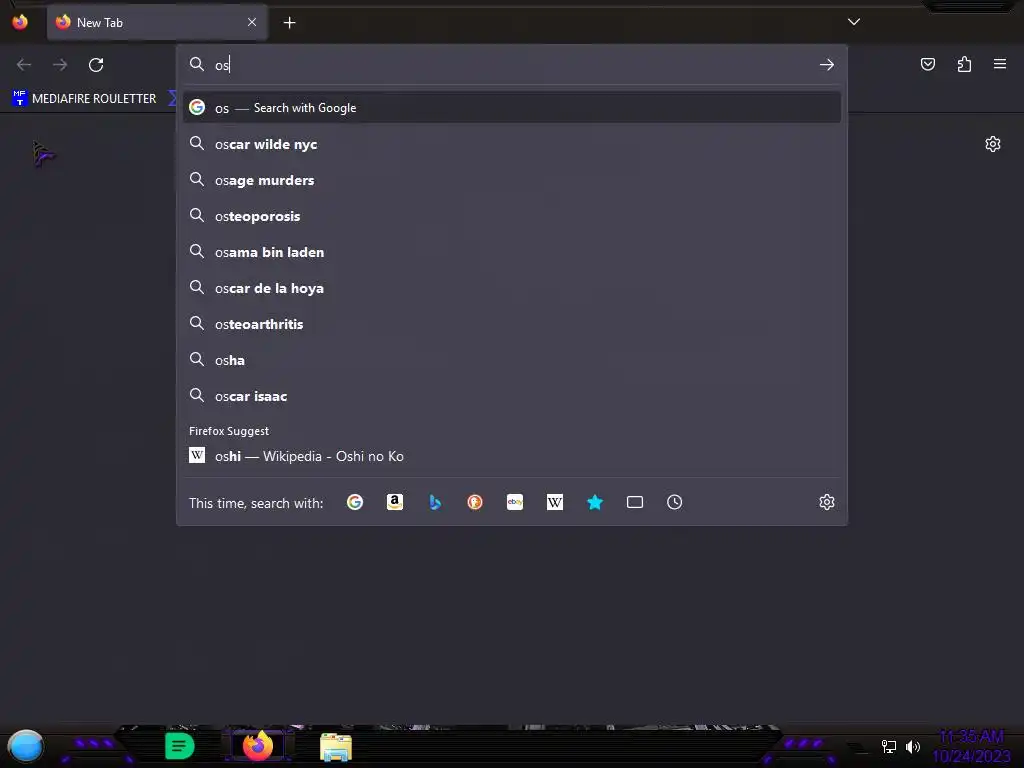The image size is (1024, 768).
Task: Open a new tab with the plus button
Action: coord(289,23)
